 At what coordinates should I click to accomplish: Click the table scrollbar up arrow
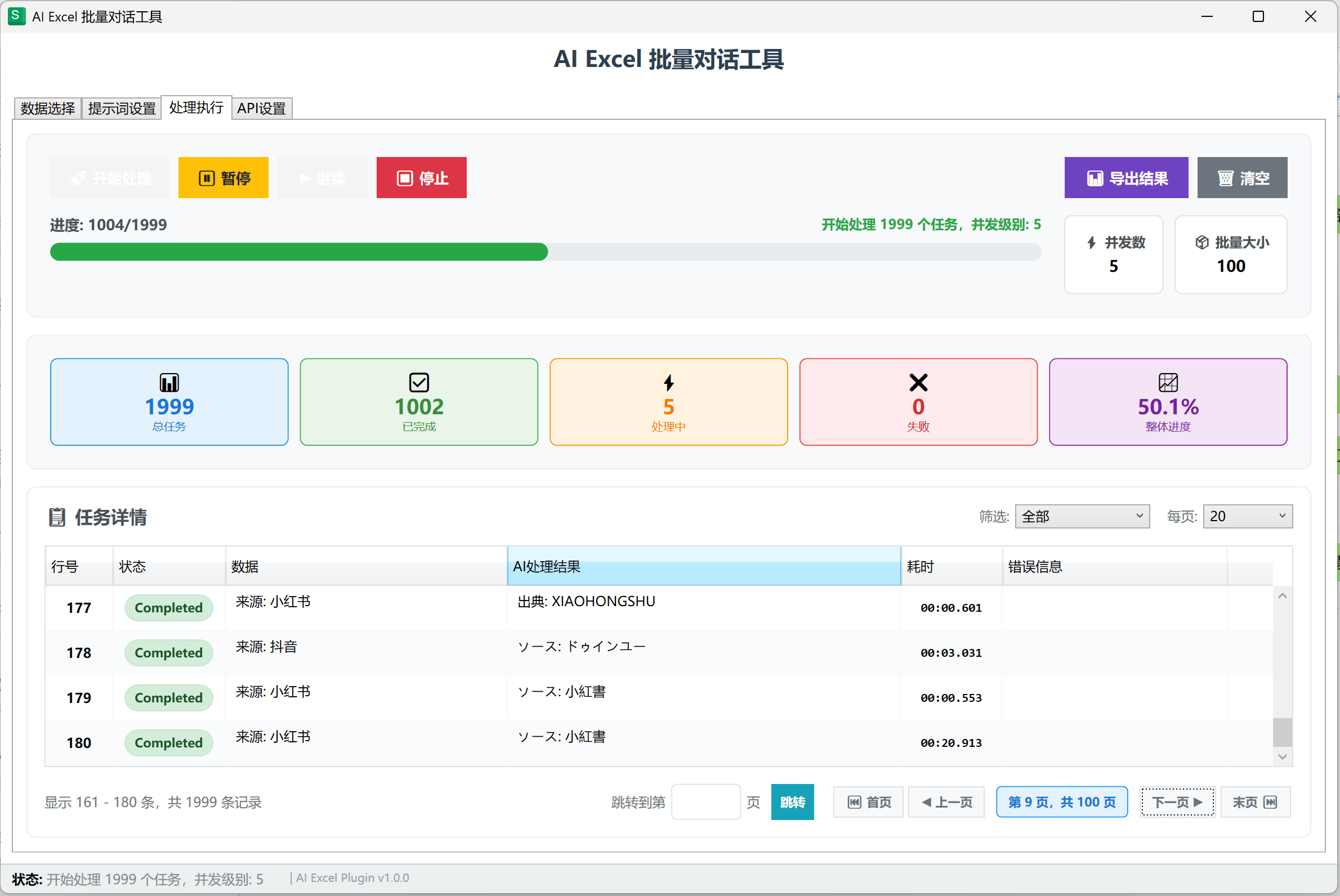(x=1282, y=596)
